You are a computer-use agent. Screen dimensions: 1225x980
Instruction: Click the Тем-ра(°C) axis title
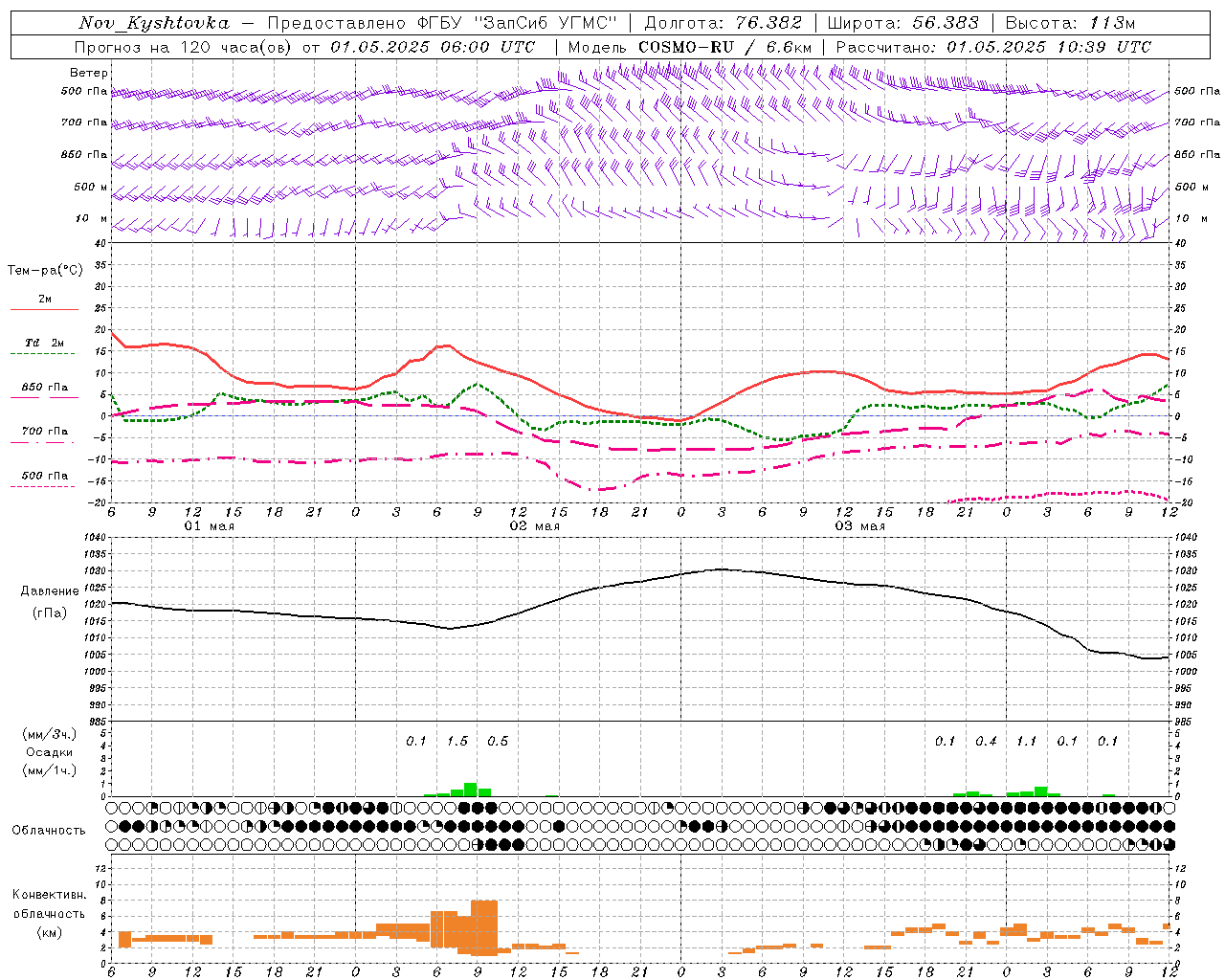point(45,271)
